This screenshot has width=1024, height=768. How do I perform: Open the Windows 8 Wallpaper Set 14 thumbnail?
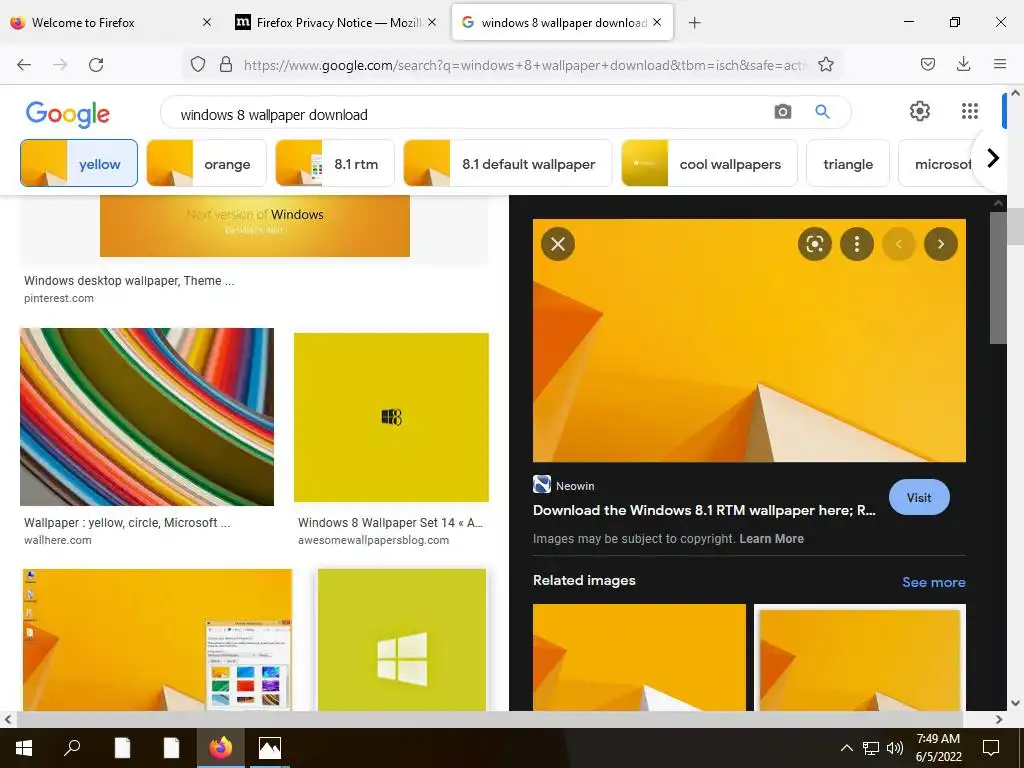coord(391,417)
